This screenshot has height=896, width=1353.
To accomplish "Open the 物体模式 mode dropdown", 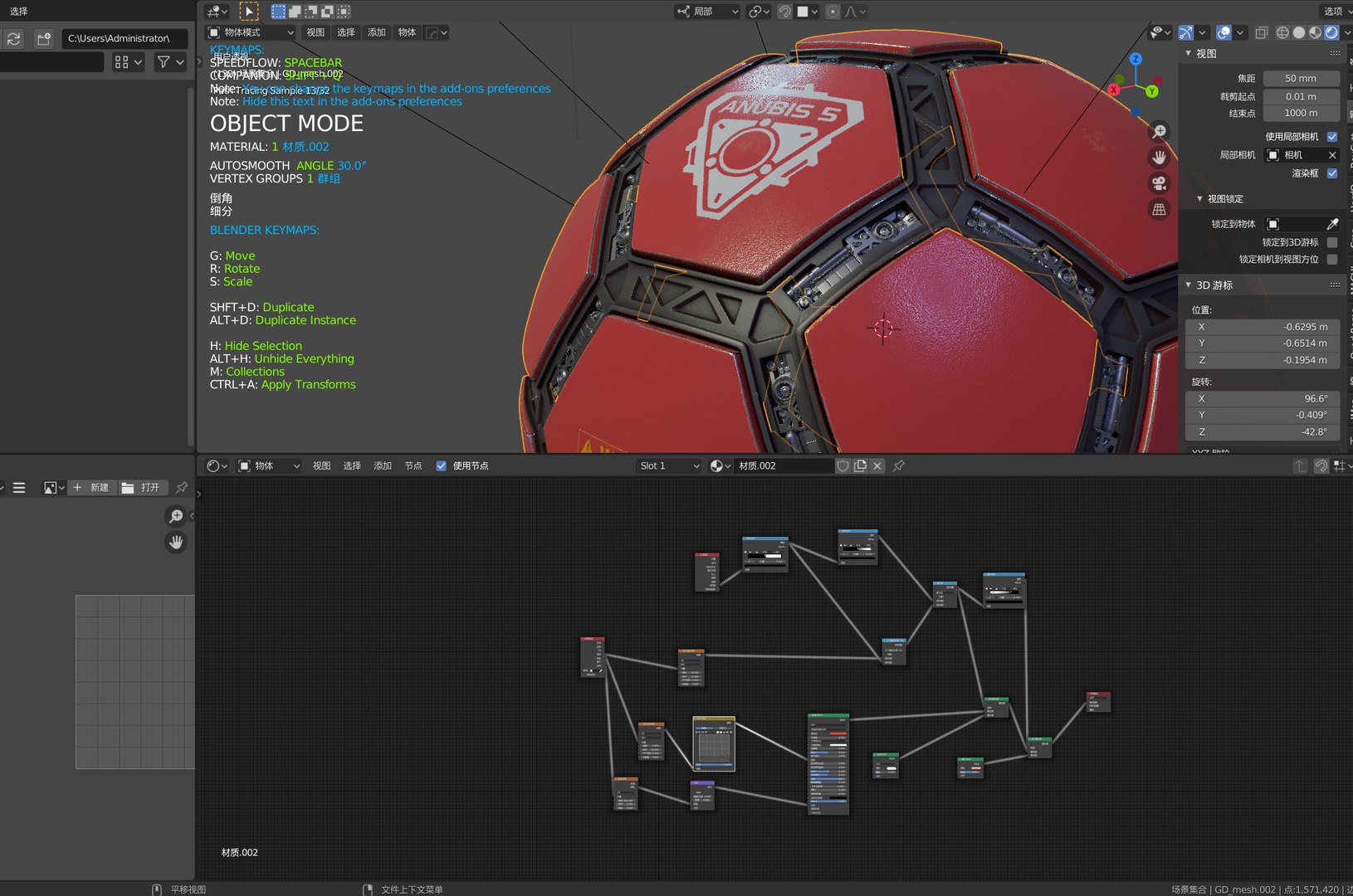I will point(251,32).
